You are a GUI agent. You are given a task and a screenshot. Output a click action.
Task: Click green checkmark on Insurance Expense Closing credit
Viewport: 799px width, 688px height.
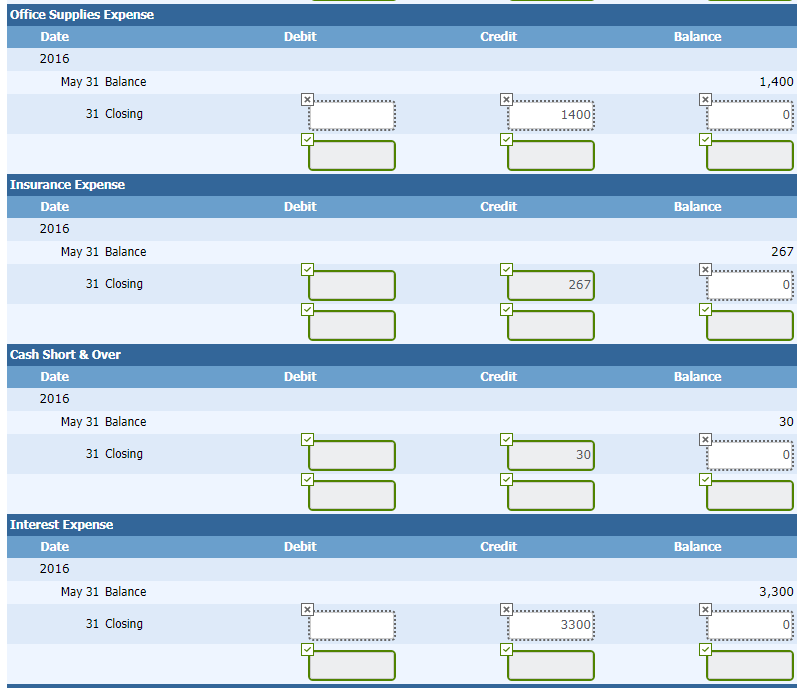pyautogui.click(x=506, y=269)
